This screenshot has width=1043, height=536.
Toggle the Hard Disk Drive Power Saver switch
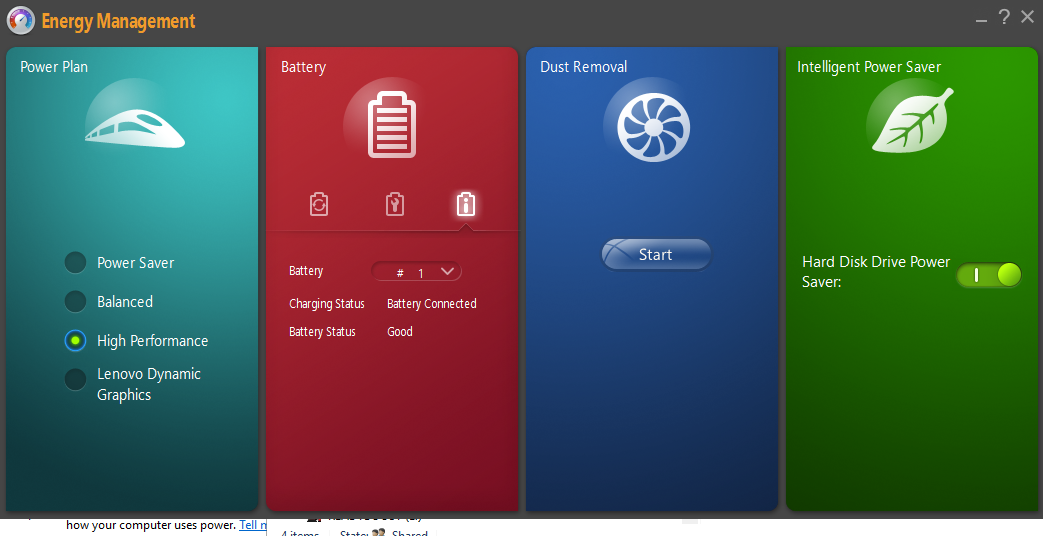(x=989, y=275)
